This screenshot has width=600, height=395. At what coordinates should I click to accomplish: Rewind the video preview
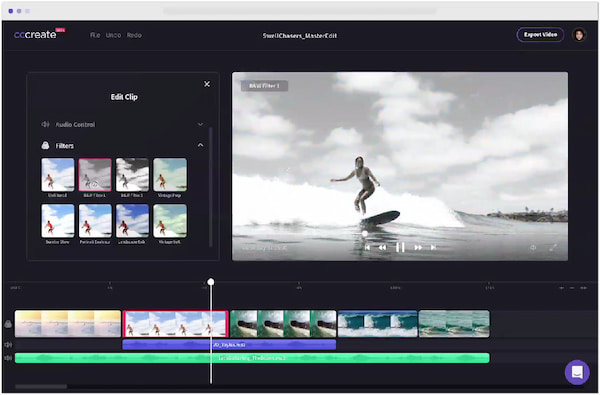[382, 248]
